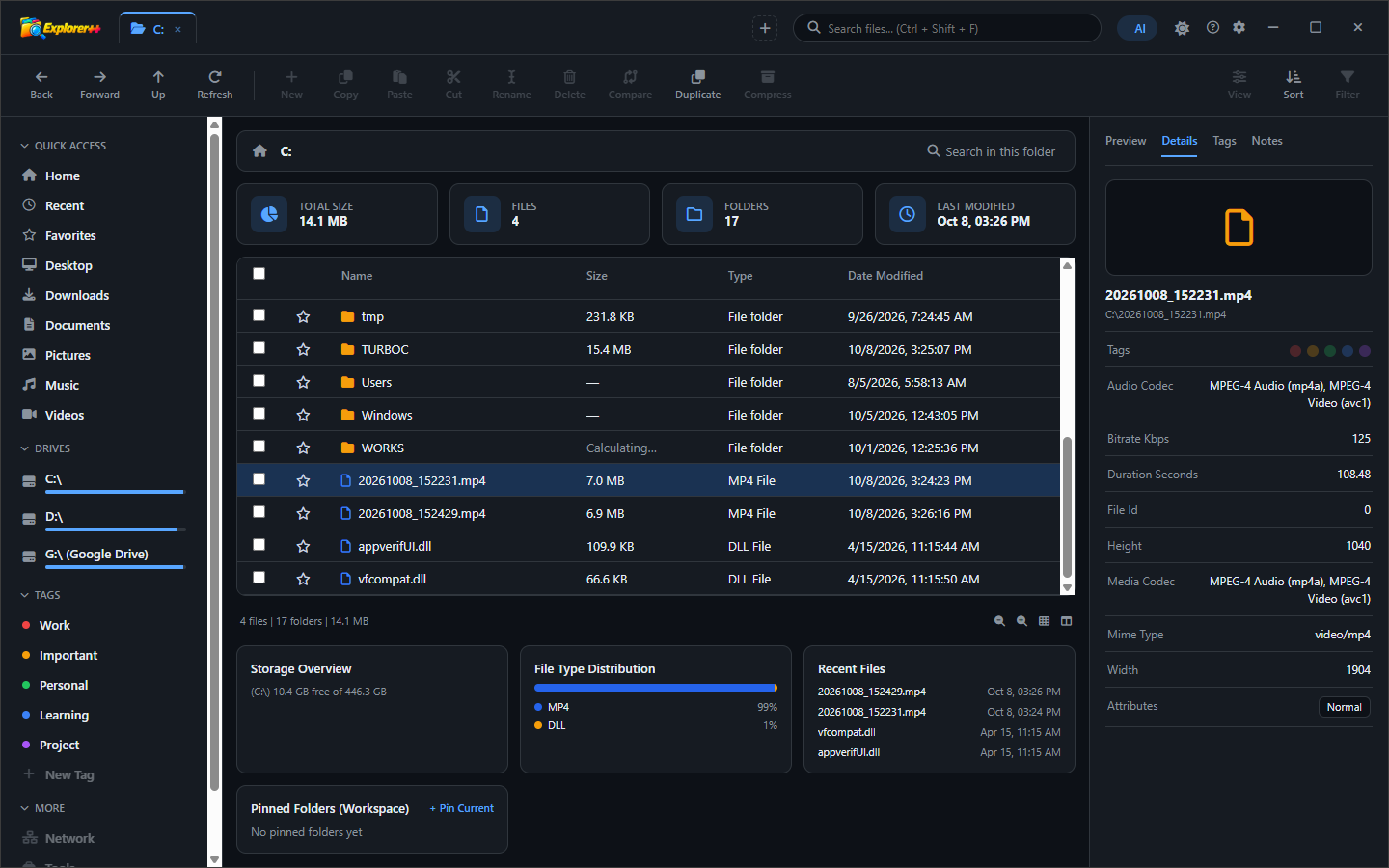1389x868 pixels.
Task: Open the Sort options
Action: (1294, 85)
